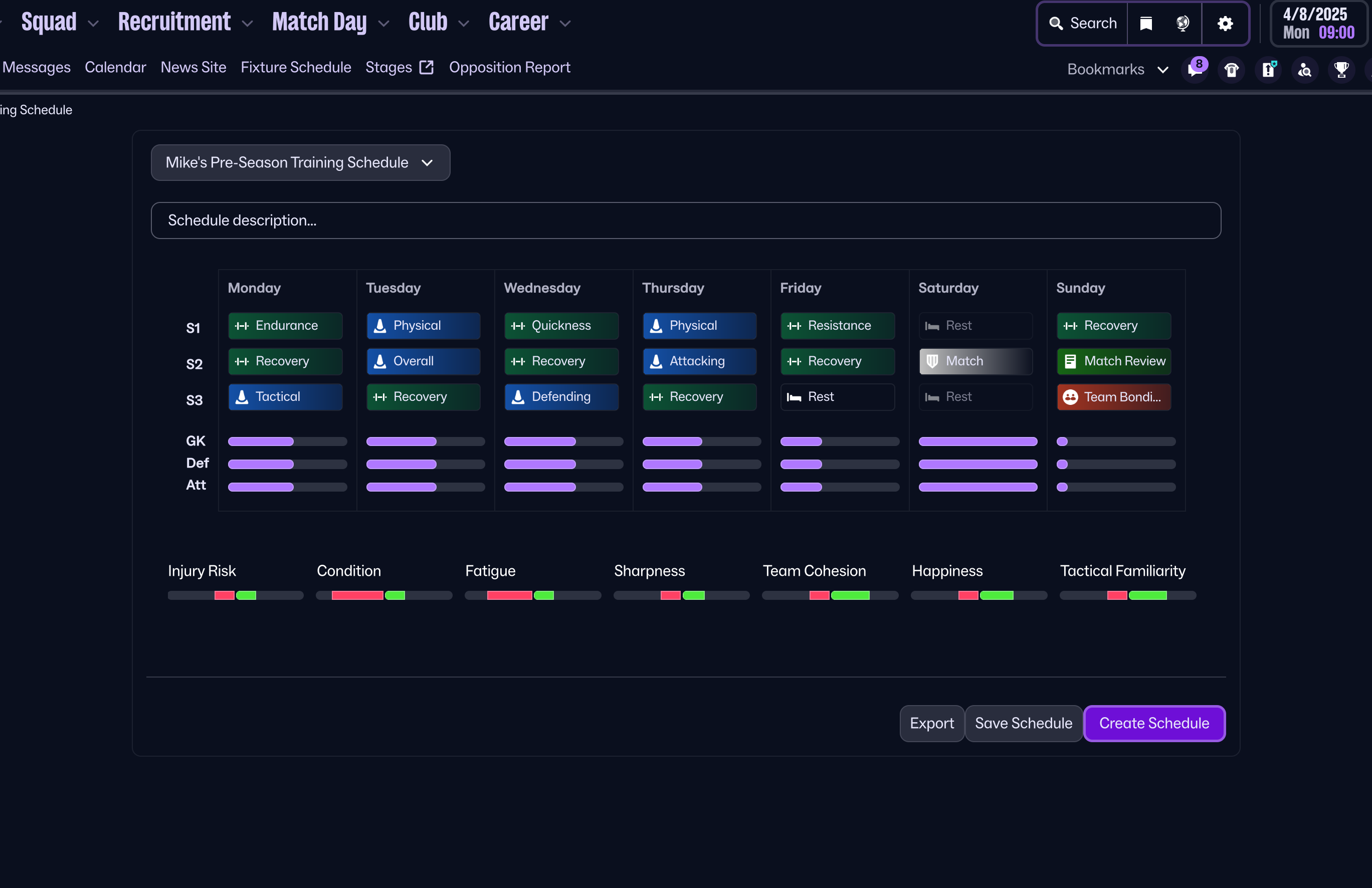Screen dimensions: 1372x888
Task: Open the Opposition Report tab
Action: 509,68
